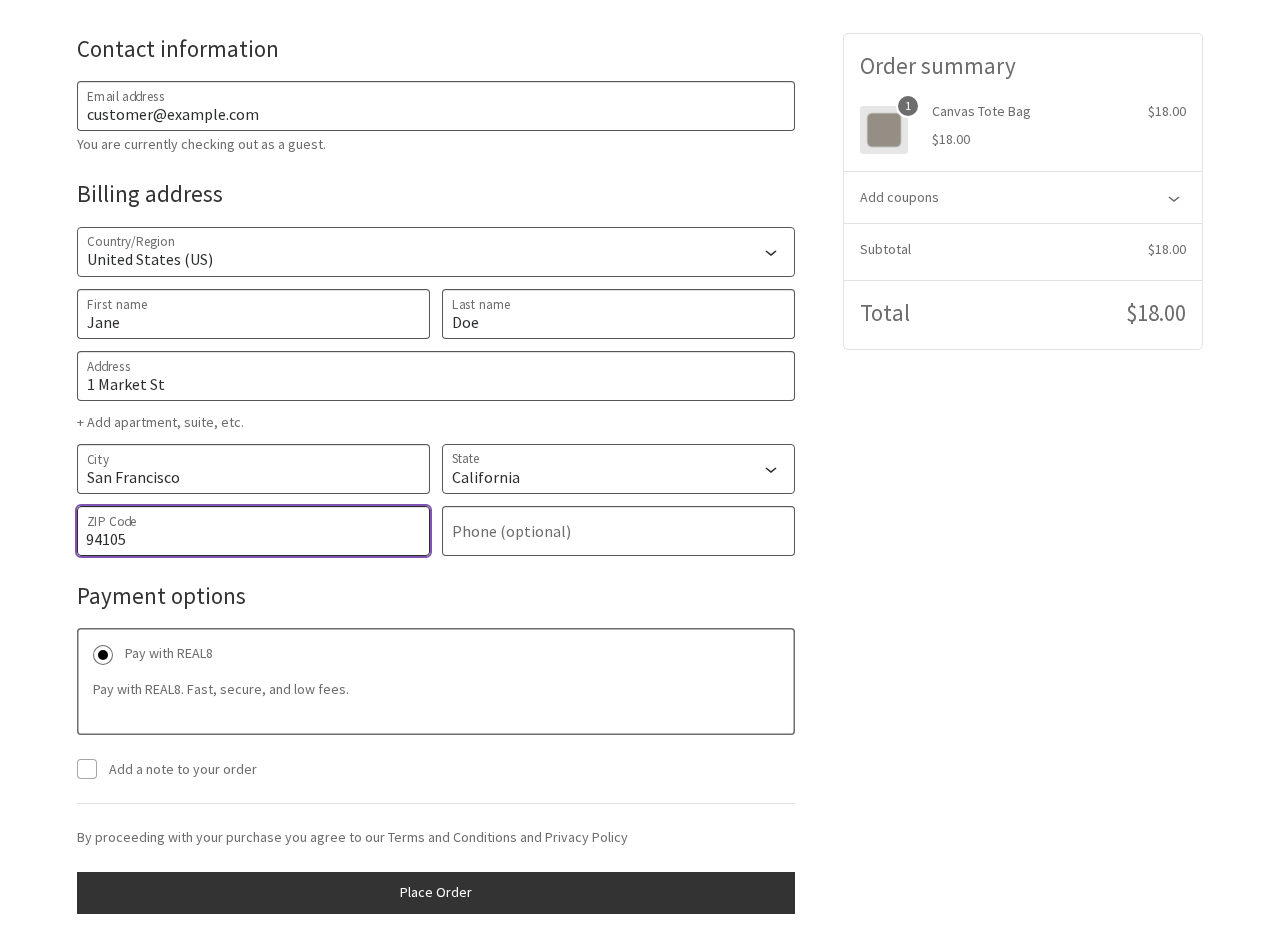Click the Canvas Tote Bag product name
The height and width of the screenshot is (950, 1280).
981,111
